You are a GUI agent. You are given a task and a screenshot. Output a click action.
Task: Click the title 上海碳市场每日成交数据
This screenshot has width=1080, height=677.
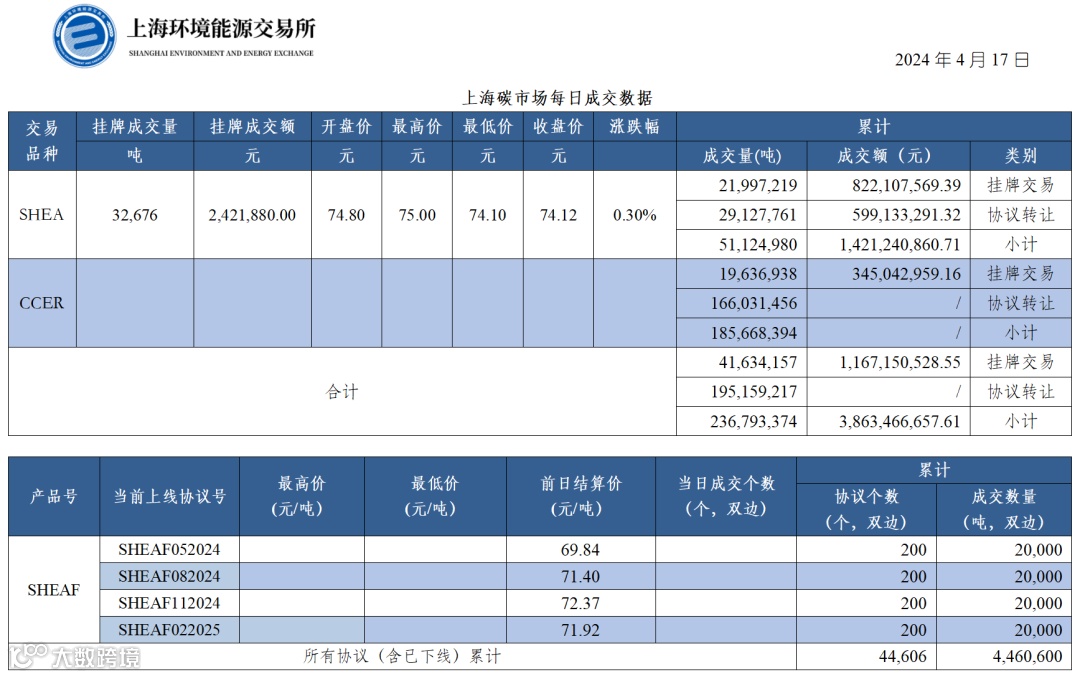point(557,98)
